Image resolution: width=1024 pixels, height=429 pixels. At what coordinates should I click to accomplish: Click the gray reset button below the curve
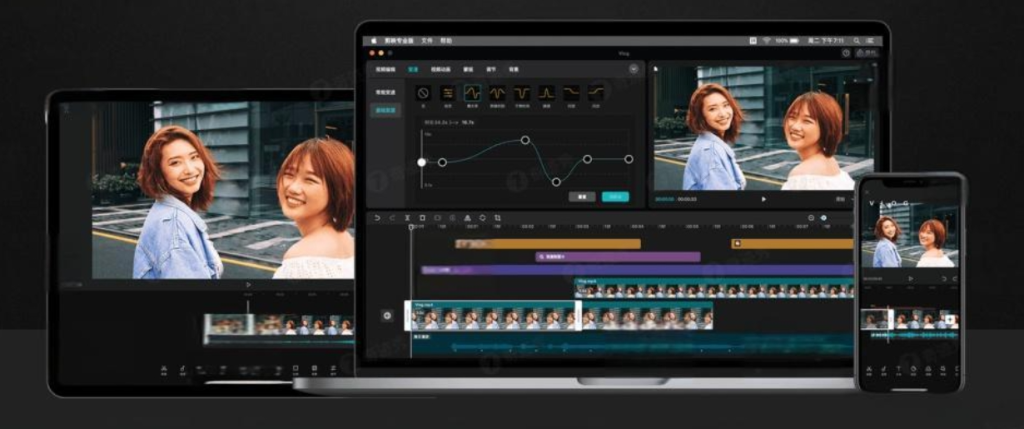tap(582, 197)
